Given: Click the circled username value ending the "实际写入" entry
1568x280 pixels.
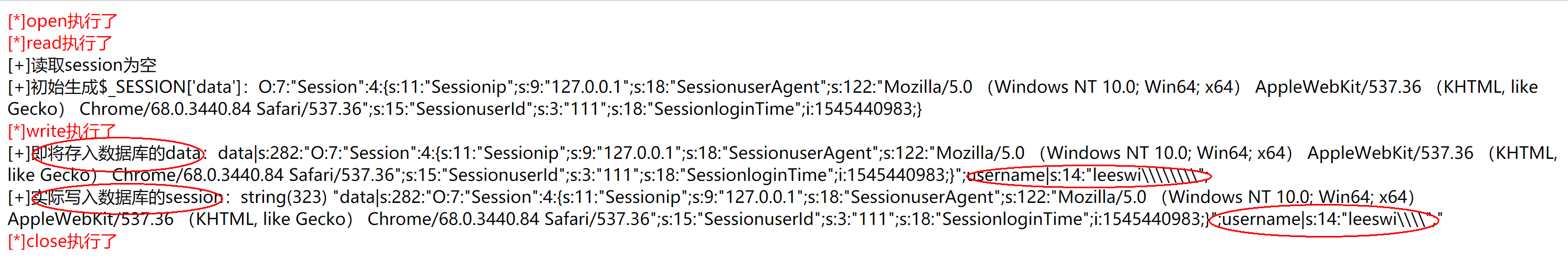Looking at the screenshot, I should pyautogui.click(x=1323, y=219).
